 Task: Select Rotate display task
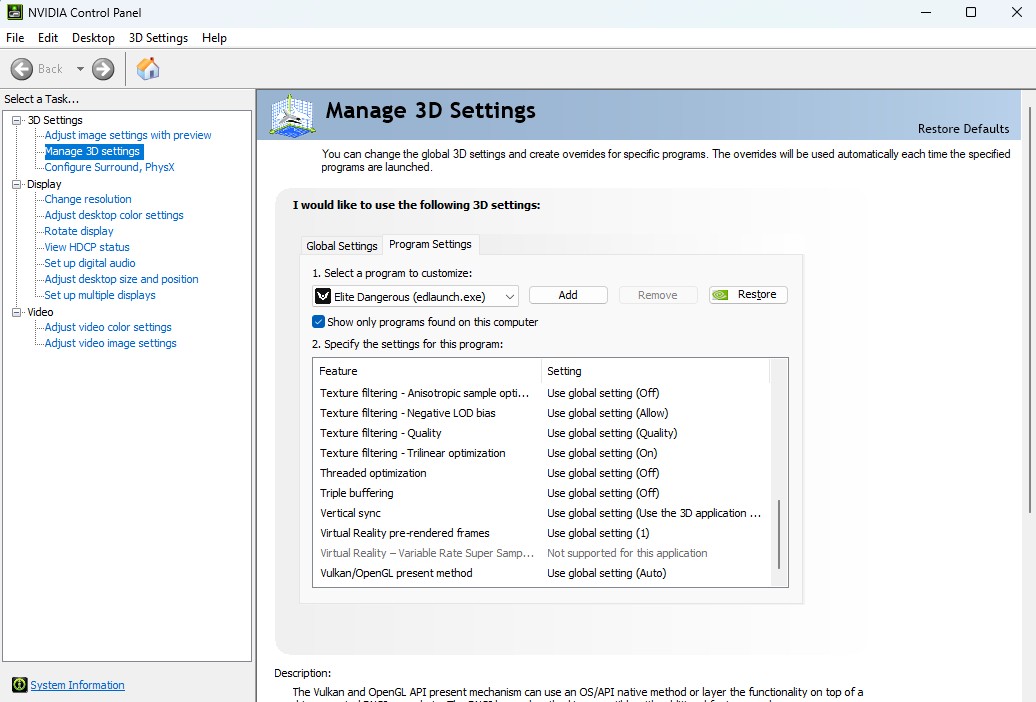pos(79,231)
